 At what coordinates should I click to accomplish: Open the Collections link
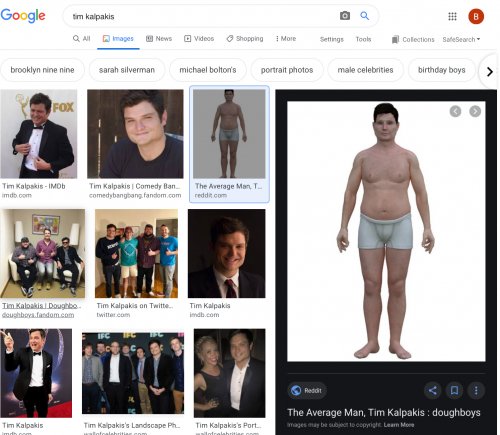pos(413,39)
